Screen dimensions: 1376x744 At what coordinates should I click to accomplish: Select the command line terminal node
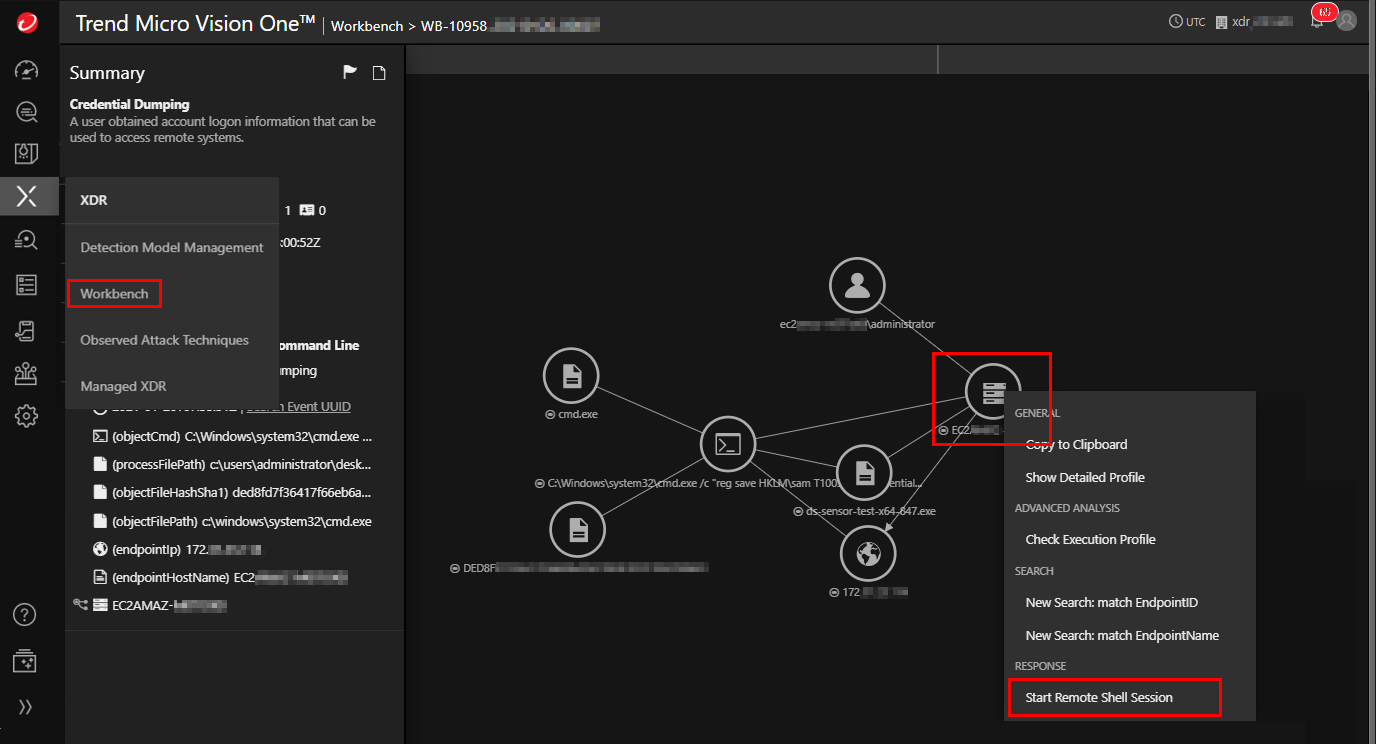728,445
